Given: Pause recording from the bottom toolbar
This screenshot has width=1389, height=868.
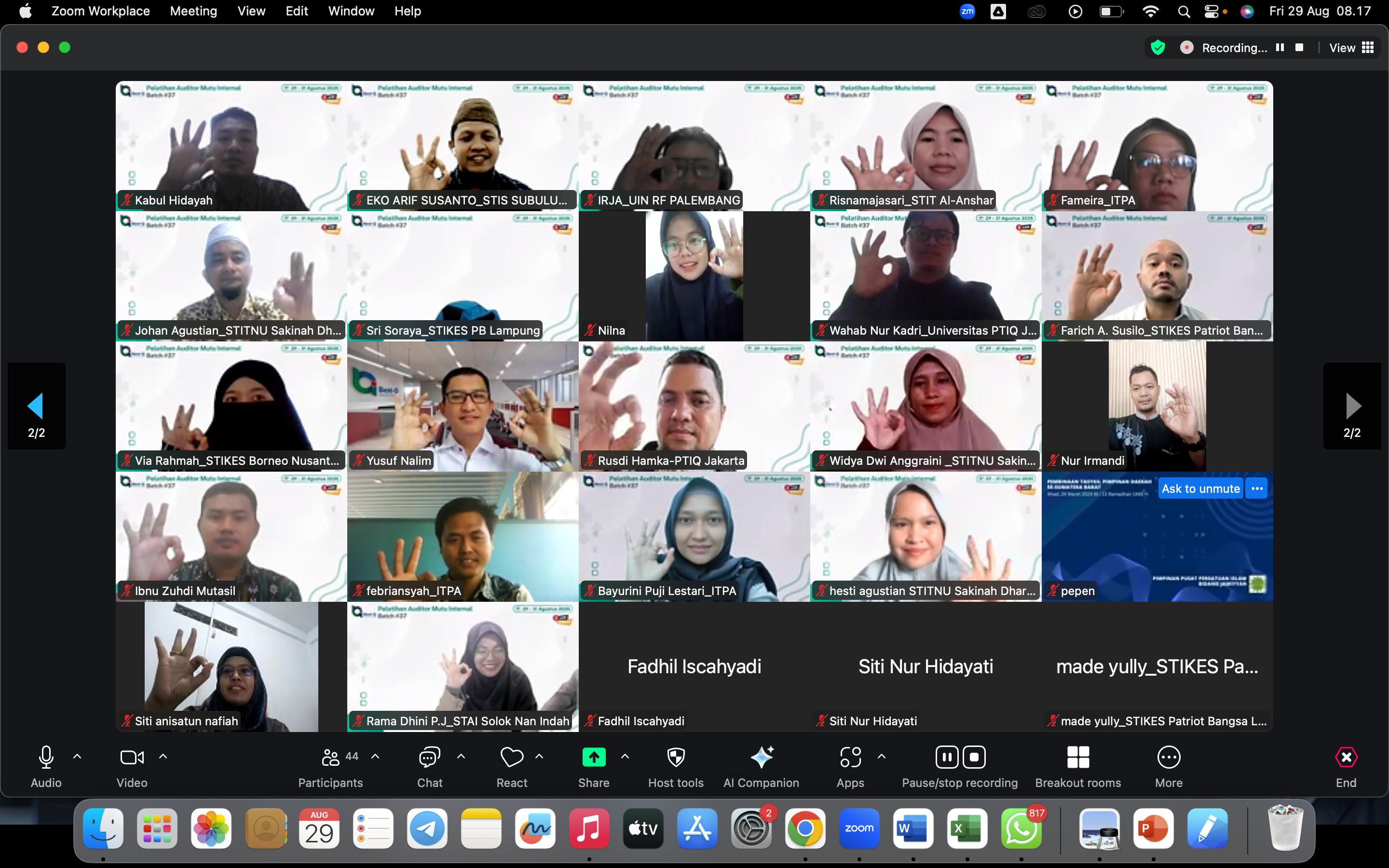Looking at the screenshot, I should coord(946,757).
